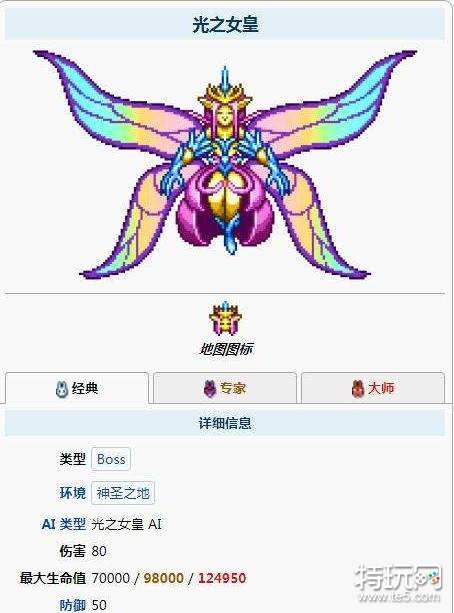
Task: Select the expert health value 98000
Action: coord(163,578)
